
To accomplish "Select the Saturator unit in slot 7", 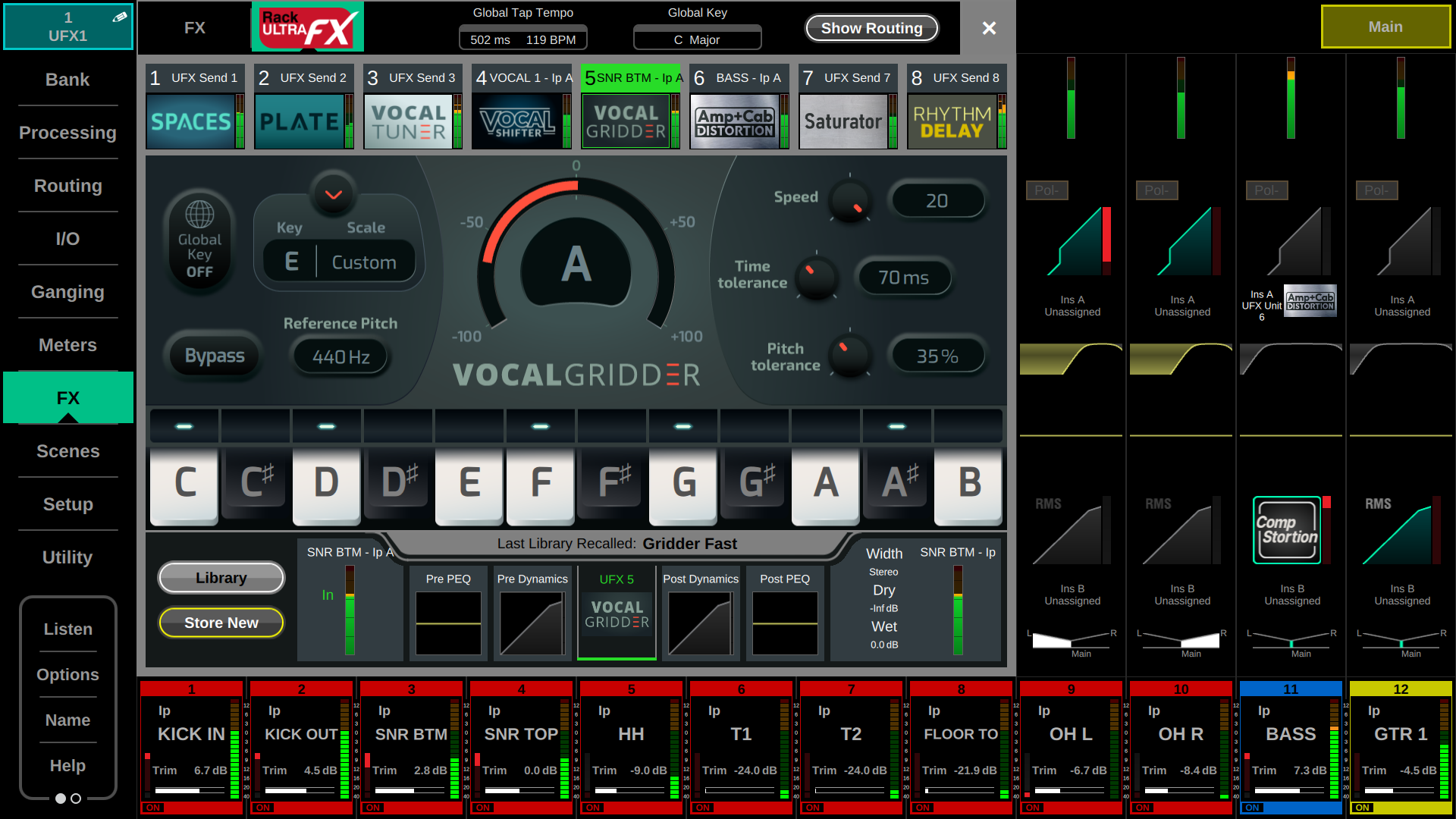I will point(843,121).
